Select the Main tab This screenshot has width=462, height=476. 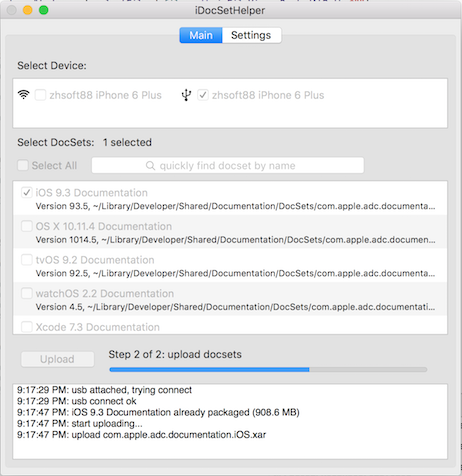pyautogui.click(x=201, y=35)
